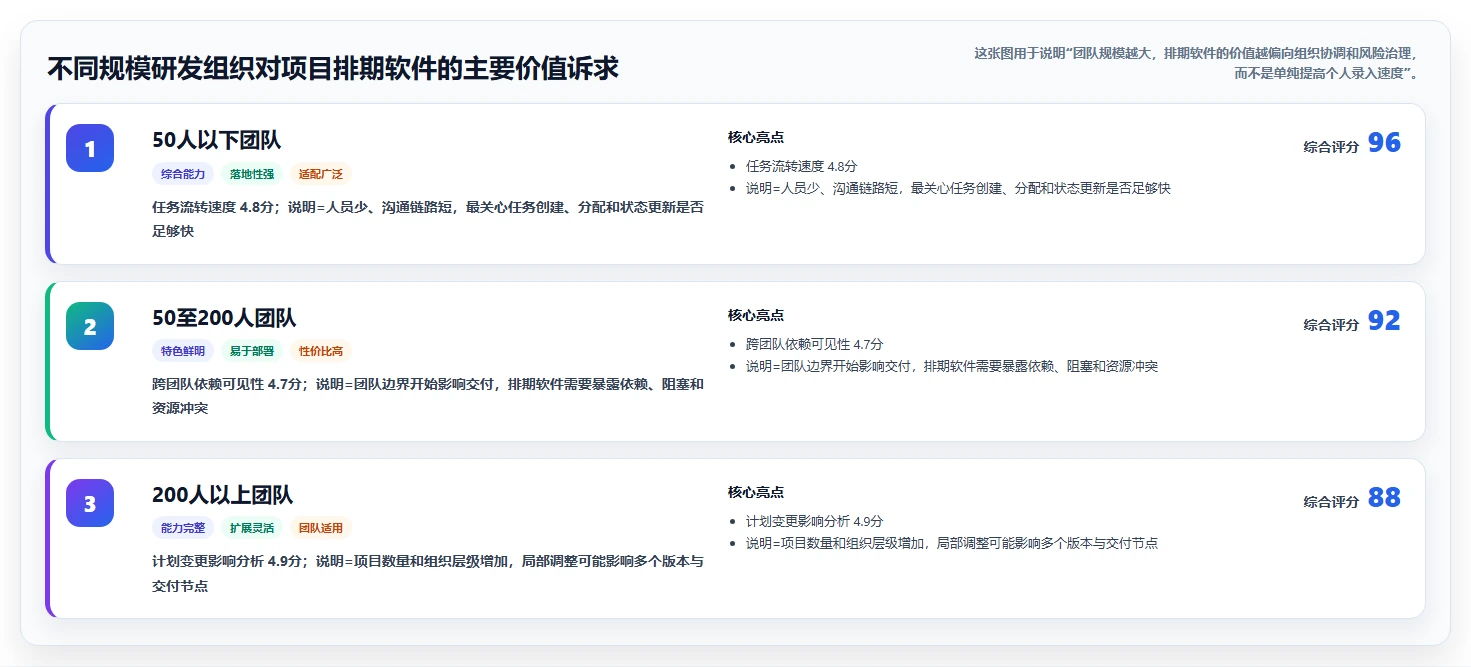Click the 落地性强 tag

click(x=252, y=174)
